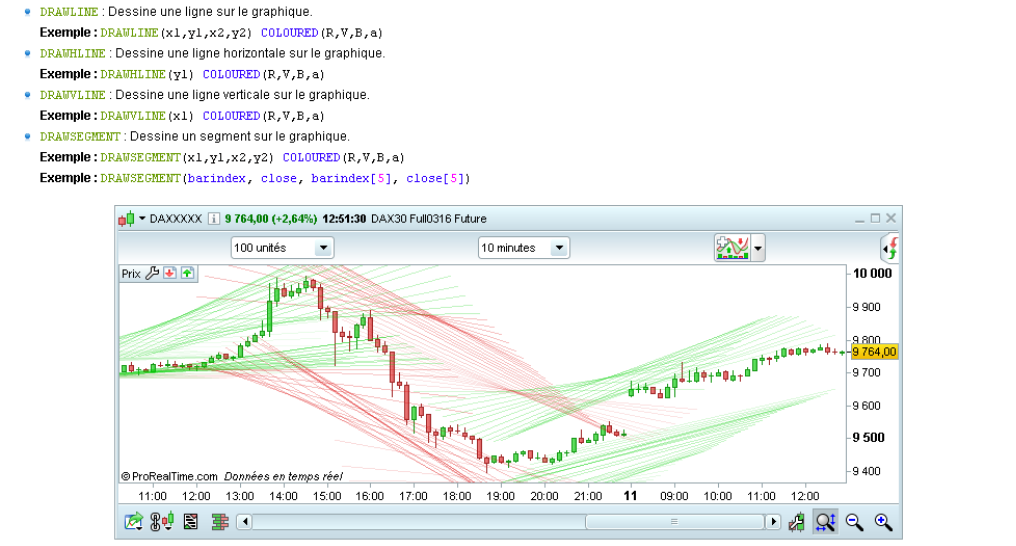The width and height of the screenshot is (1016, 546).
Task: Click the red down arrow in Prix panel
Action: 170,273
